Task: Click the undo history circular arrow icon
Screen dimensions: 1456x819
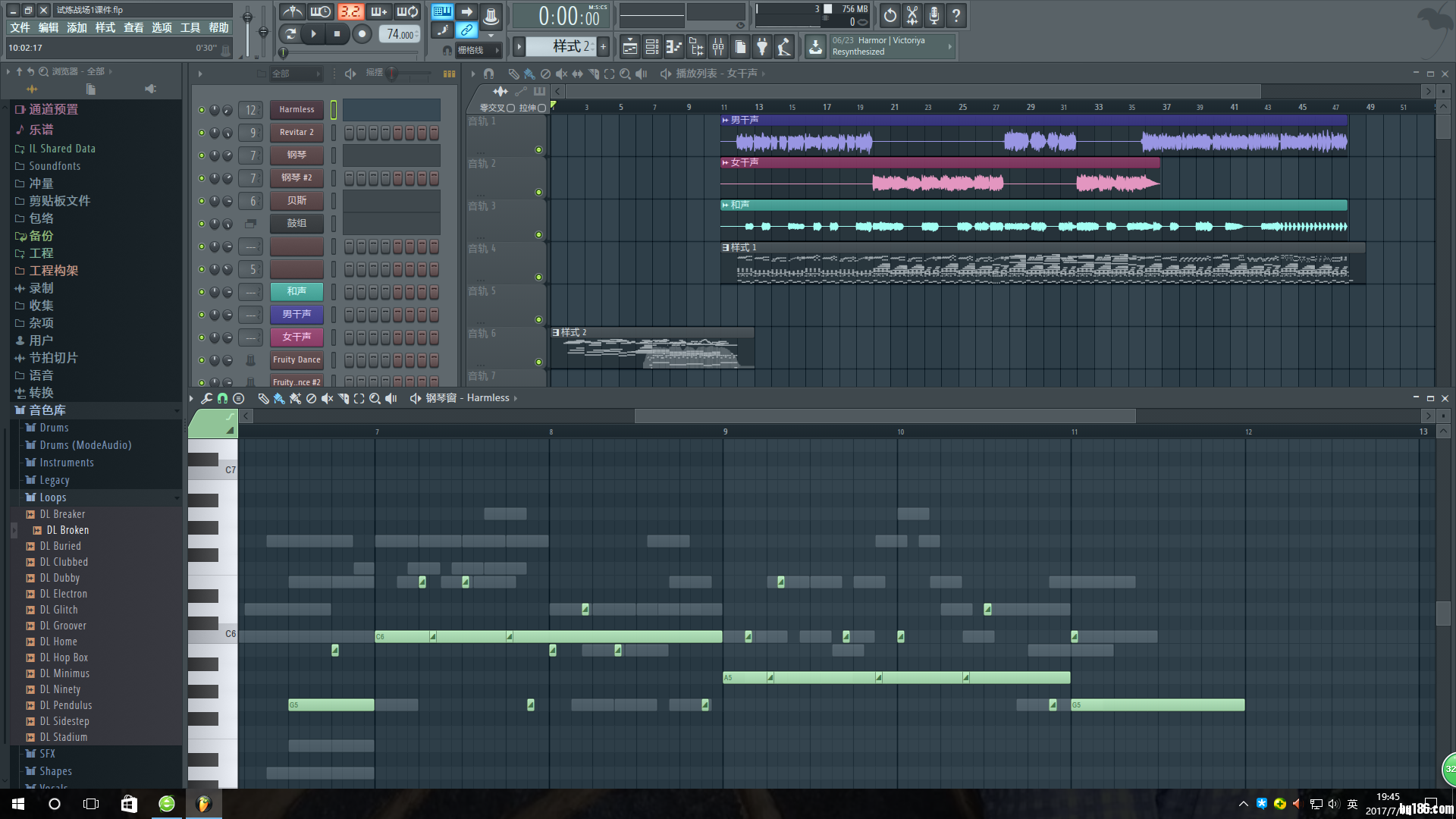Action: coord(890,15)
